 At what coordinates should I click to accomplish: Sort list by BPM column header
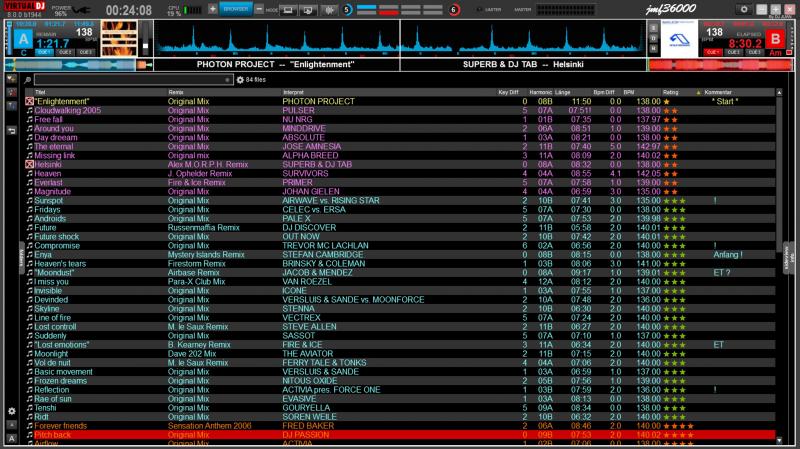tap(629, 91)
